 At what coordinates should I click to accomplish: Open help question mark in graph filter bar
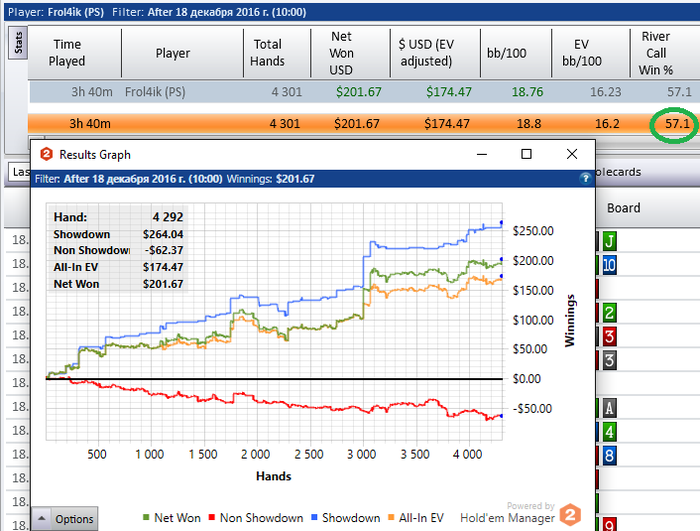(x=585, y=179)
